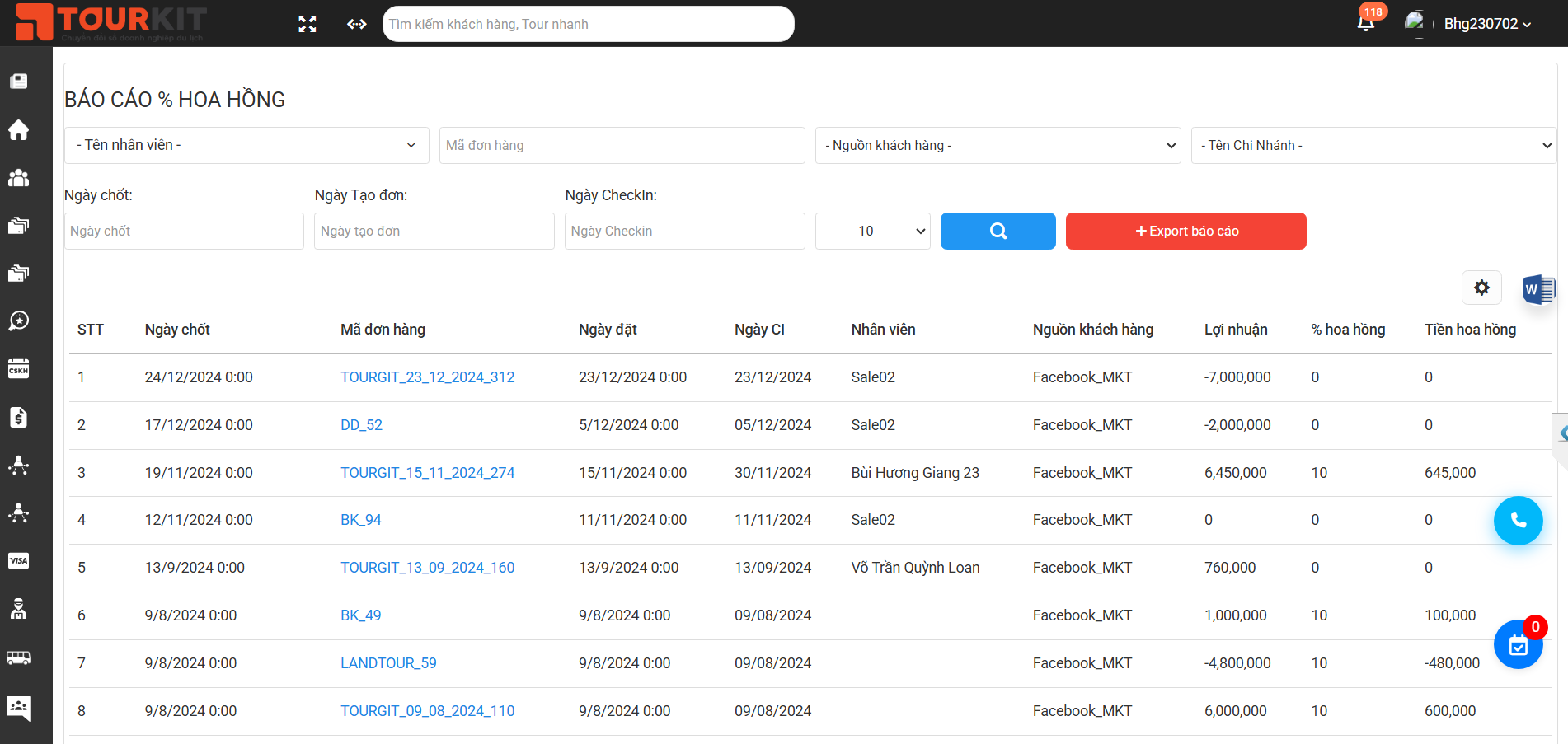Open the Tên Chi Nhánh dropdown
Image resolution: width=1568 pixels, height=744 pixels.
click(x=1373, y=145)
